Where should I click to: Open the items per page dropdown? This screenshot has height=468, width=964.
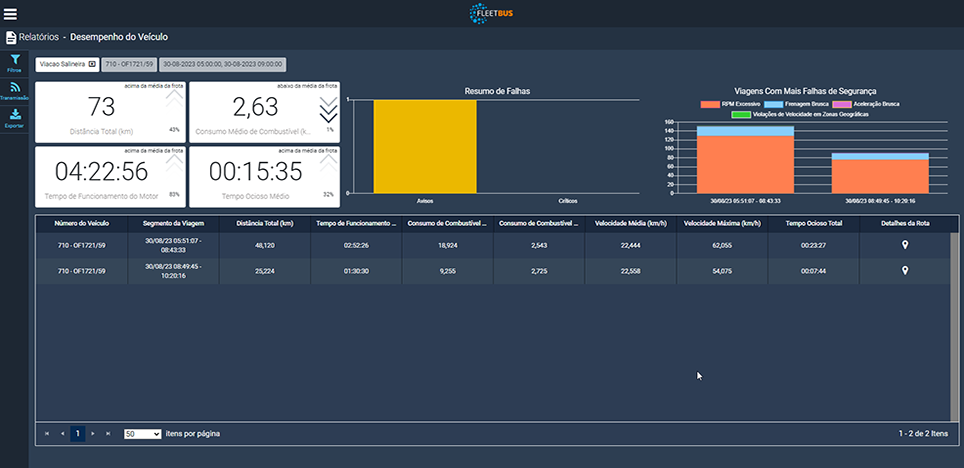(142, 434)
